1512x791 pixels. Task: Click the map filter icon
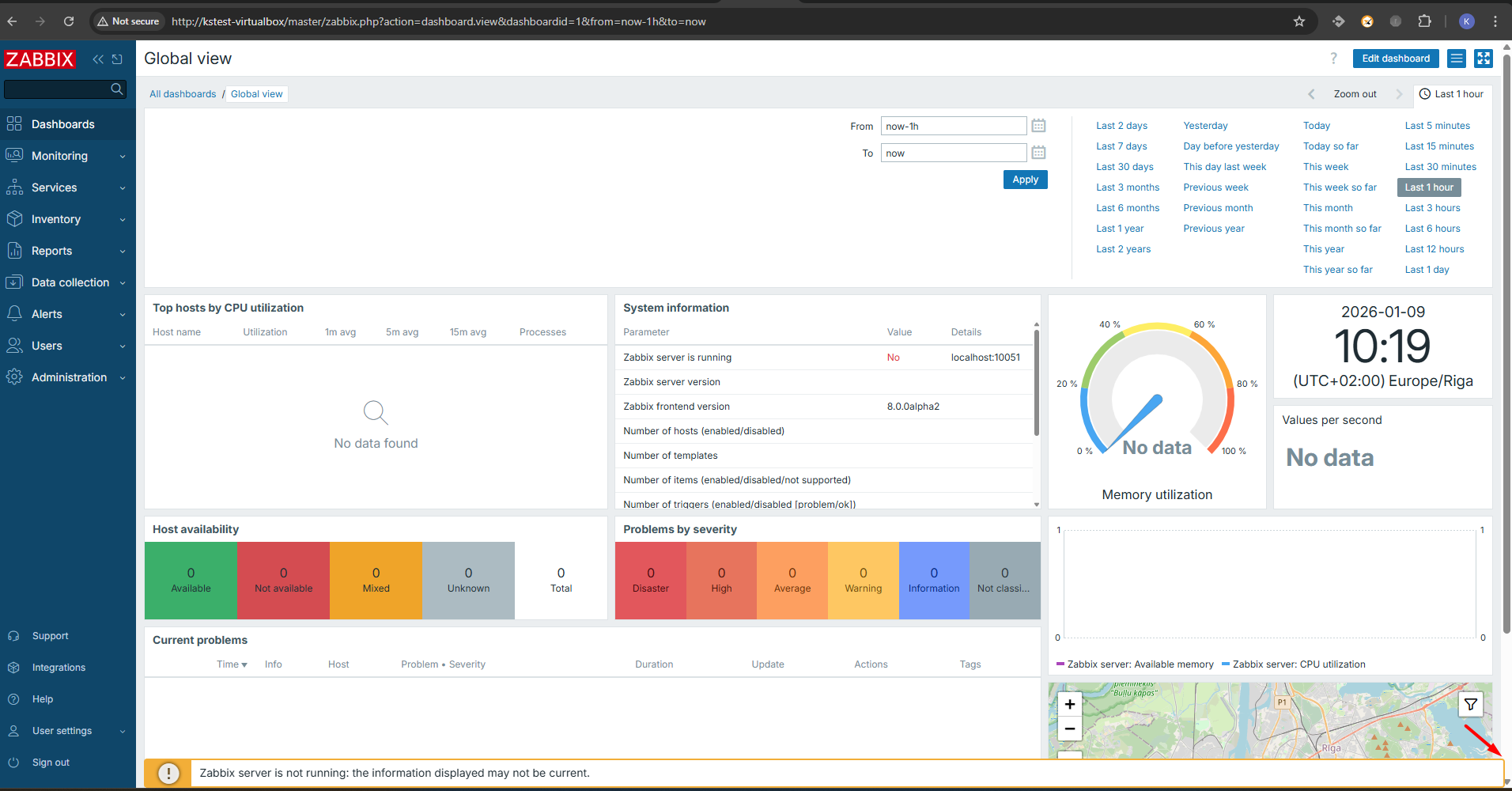(x=1470, y=704)
